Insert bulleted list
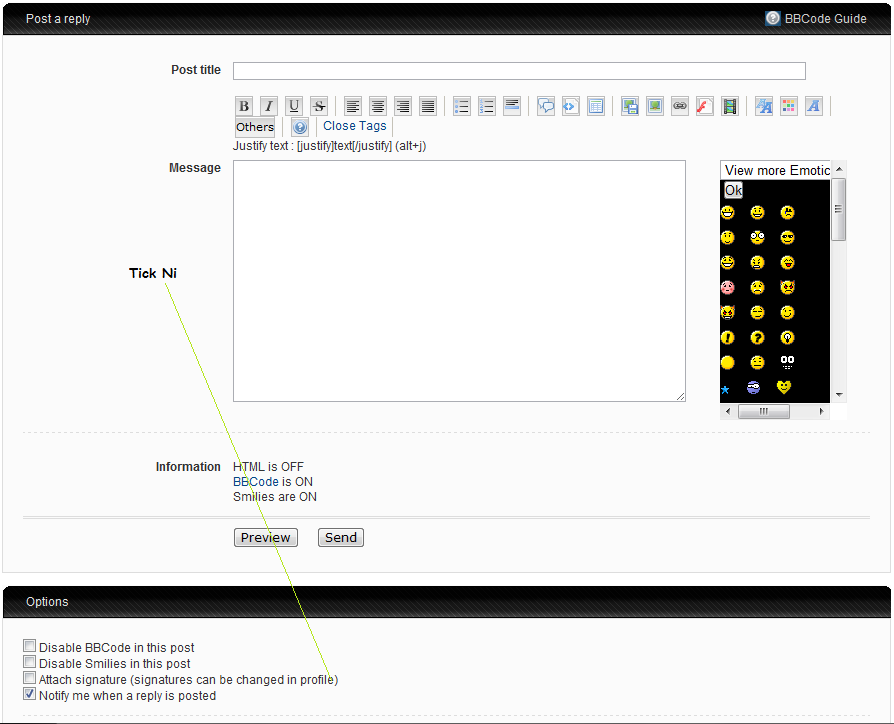 click(462, 106)
